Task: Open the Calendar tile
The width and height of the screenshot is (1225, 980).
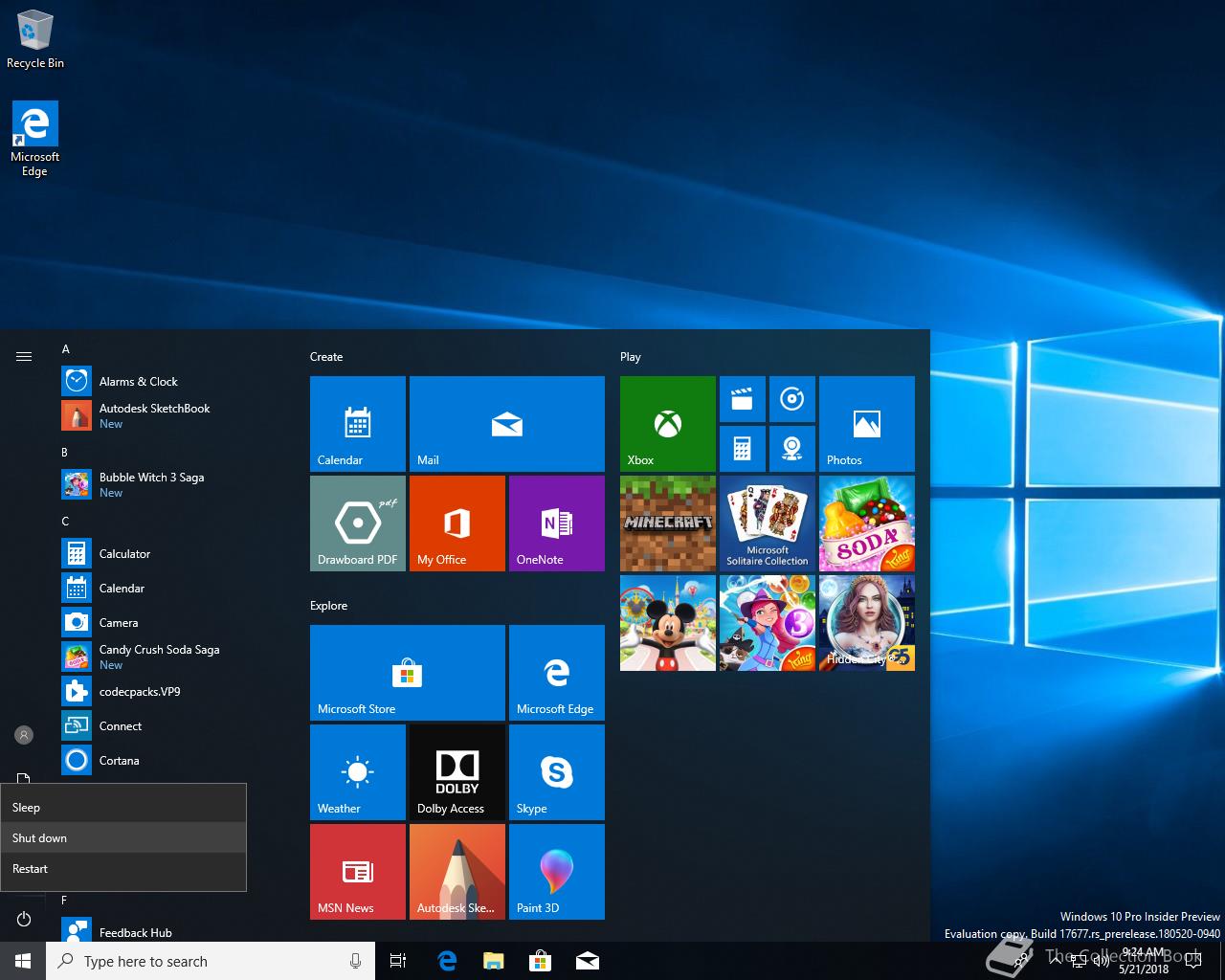Action: 358,424
